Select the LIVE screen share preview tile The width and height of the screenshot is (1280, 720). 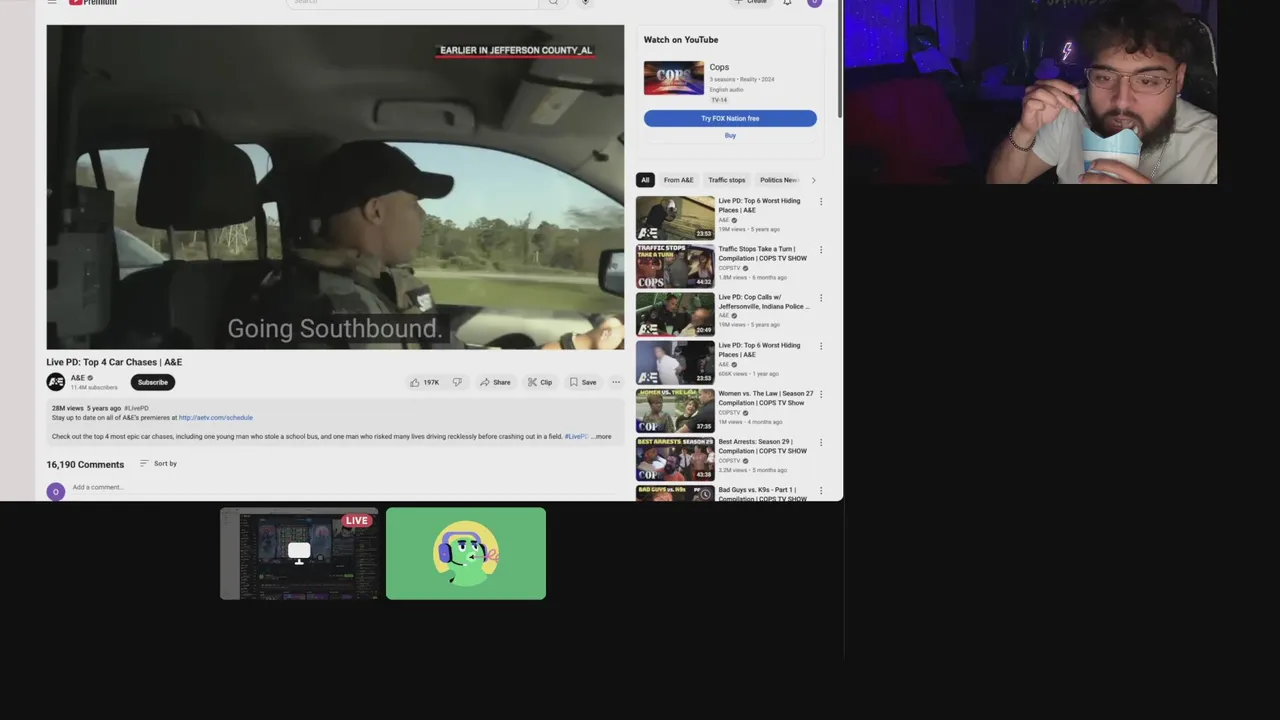pyautogui.click(x=299, y=554)
